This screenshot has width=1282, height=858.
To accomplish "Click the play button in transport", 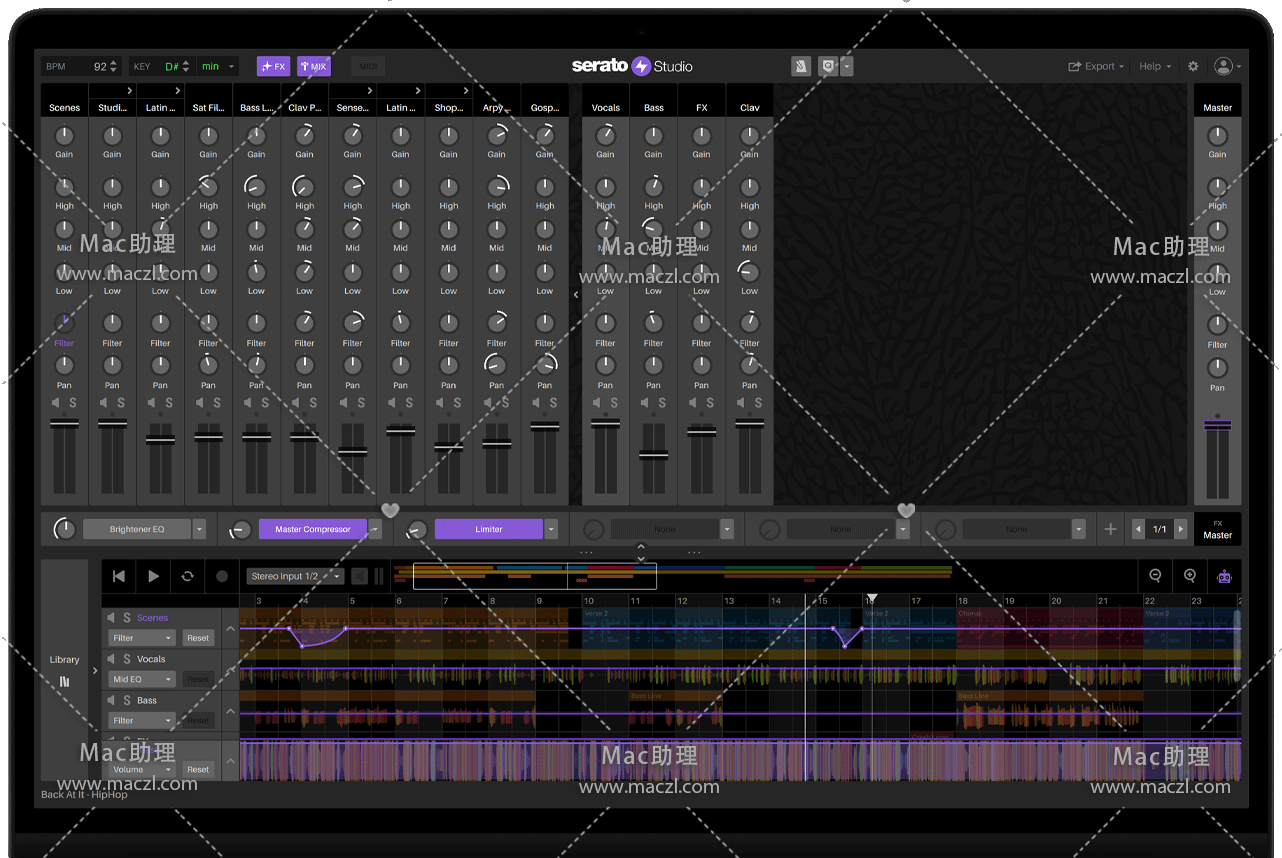I will 153,576.
